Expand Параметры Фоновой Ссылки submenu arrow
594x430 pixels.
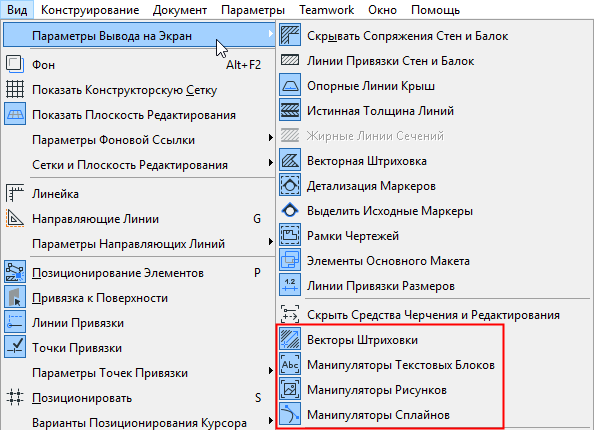click(270, 137)
